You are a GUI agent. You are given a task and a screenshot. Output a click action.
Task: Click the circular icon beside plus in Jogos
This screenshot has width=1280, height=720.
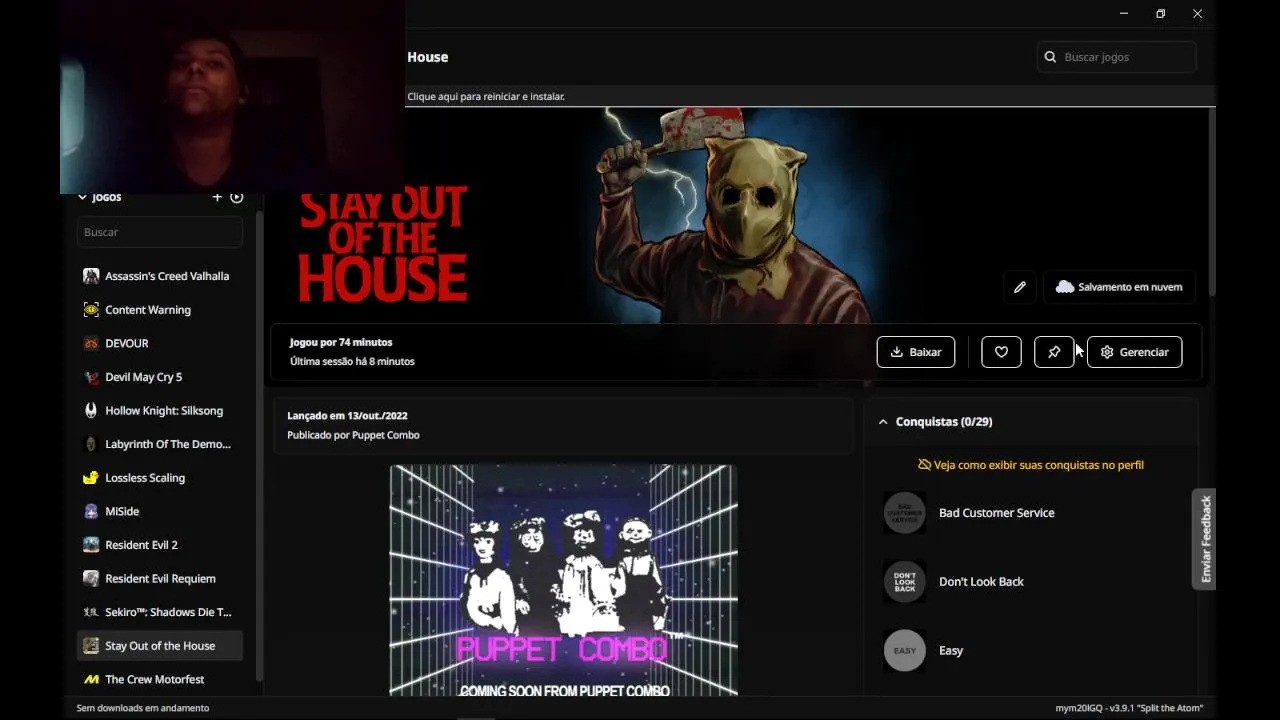237,197
